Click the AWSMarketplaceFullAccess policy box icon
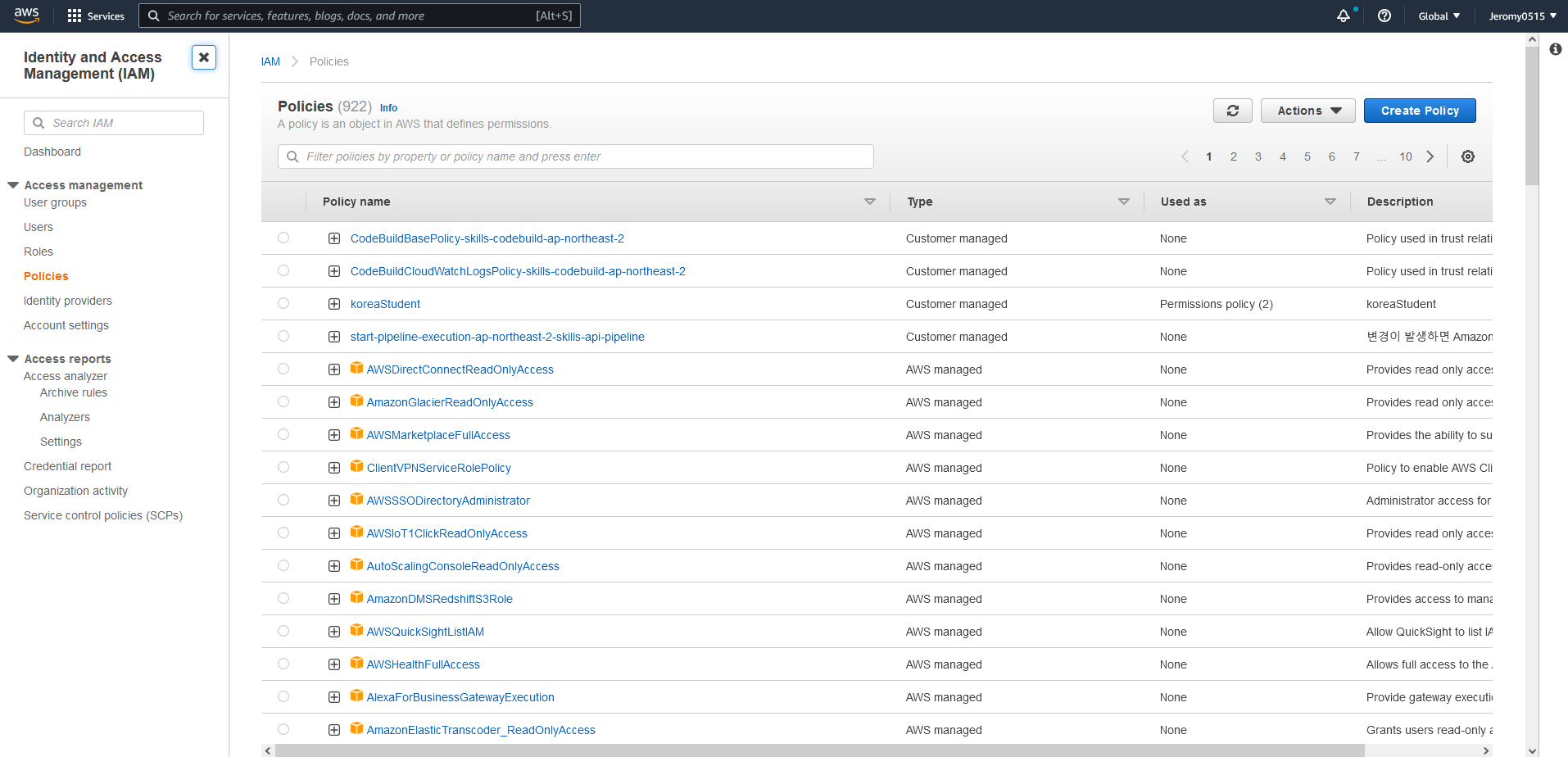Image resolution: width=1568 pixels, height=757 pixels. [x=356, y=433]
